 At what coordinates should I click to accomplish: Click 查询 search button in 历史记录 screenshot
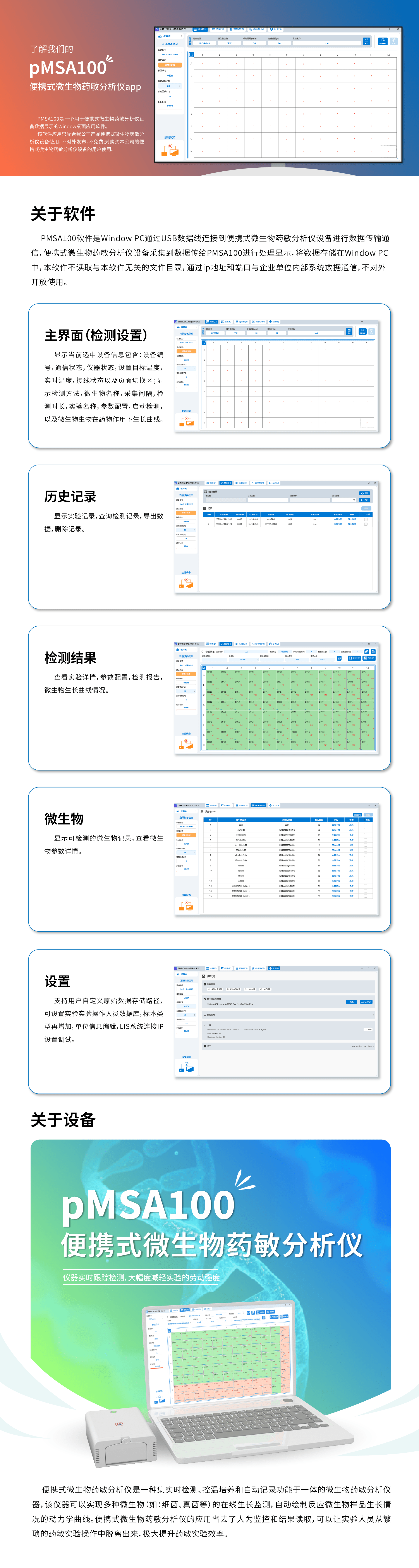365,500
